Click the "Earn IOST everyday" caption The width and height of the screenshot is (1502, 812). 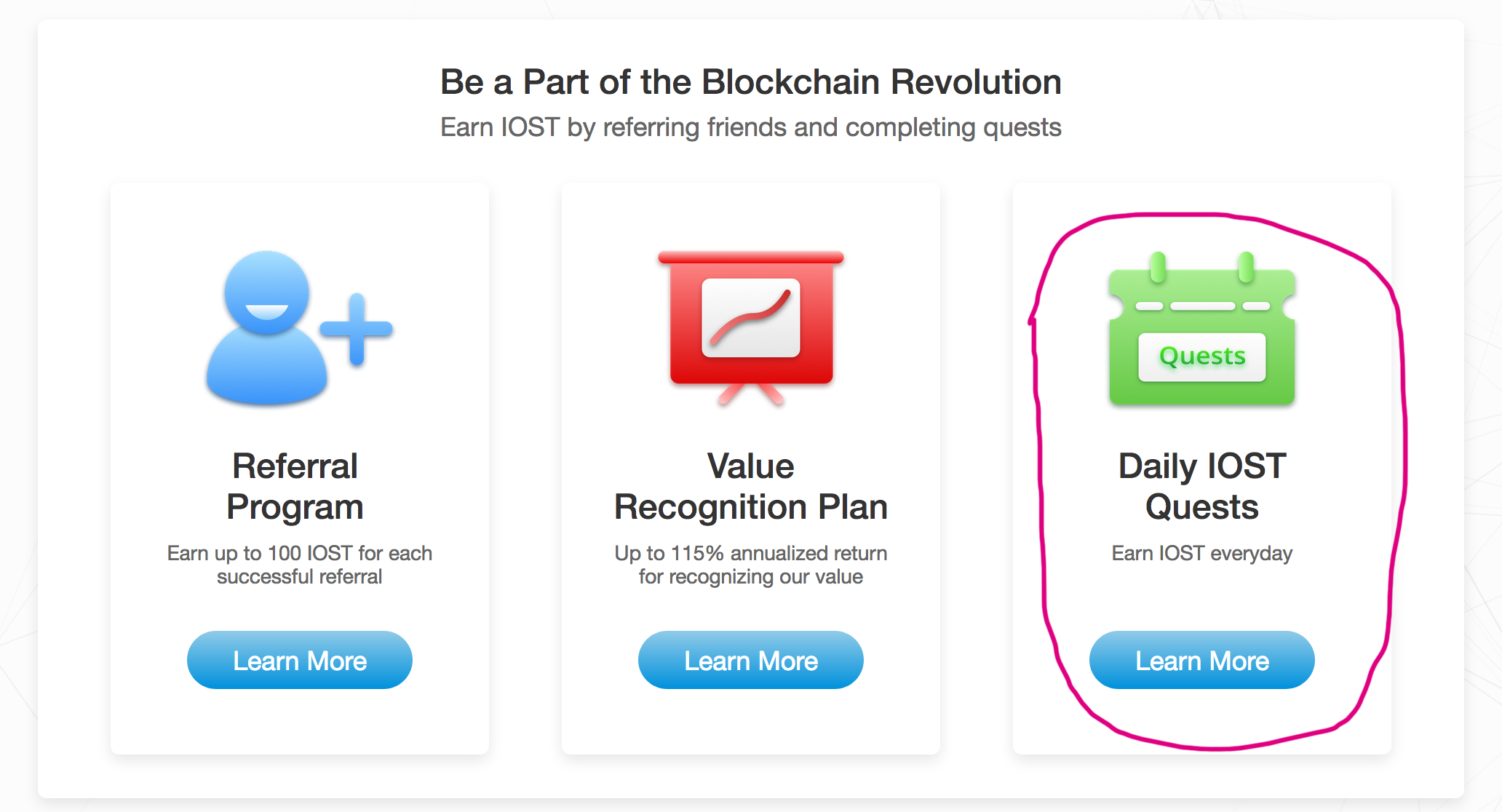click(x=1202, y=553)
